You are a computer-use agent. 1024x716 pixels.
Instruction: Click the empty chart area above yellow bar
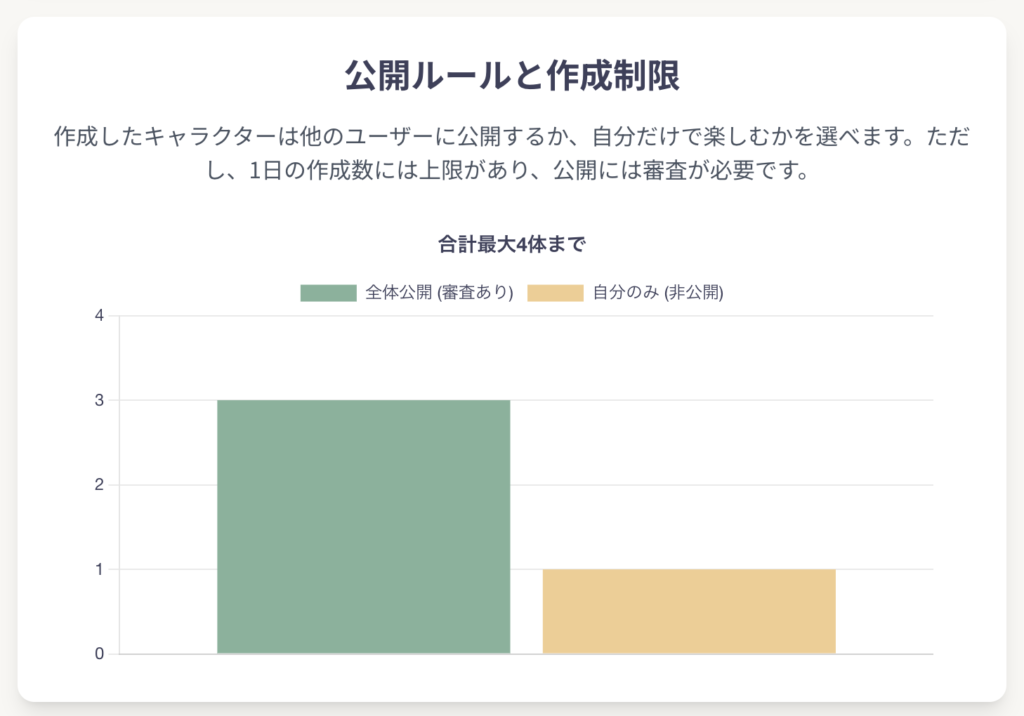[x=689, y=442]
